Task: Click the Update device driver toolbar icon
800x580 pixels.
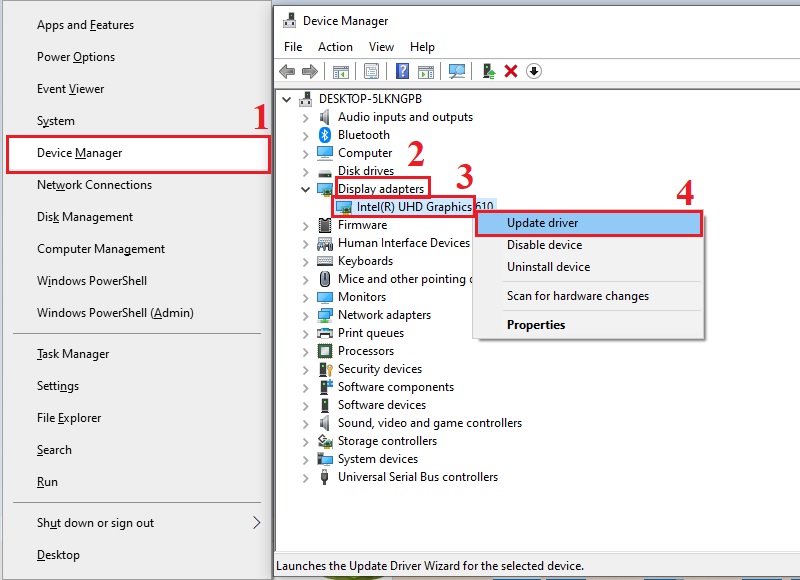Action: (x=488, y=71)
